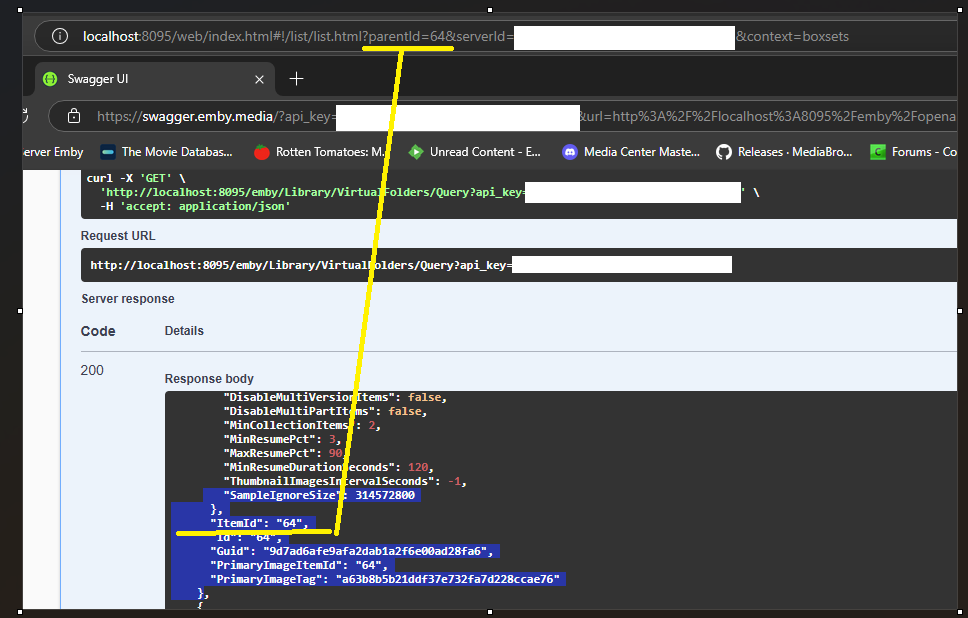Click the PrimaryImageTag line in response body
This screenshot has width=968, height=618.
[x=384, y=579]
